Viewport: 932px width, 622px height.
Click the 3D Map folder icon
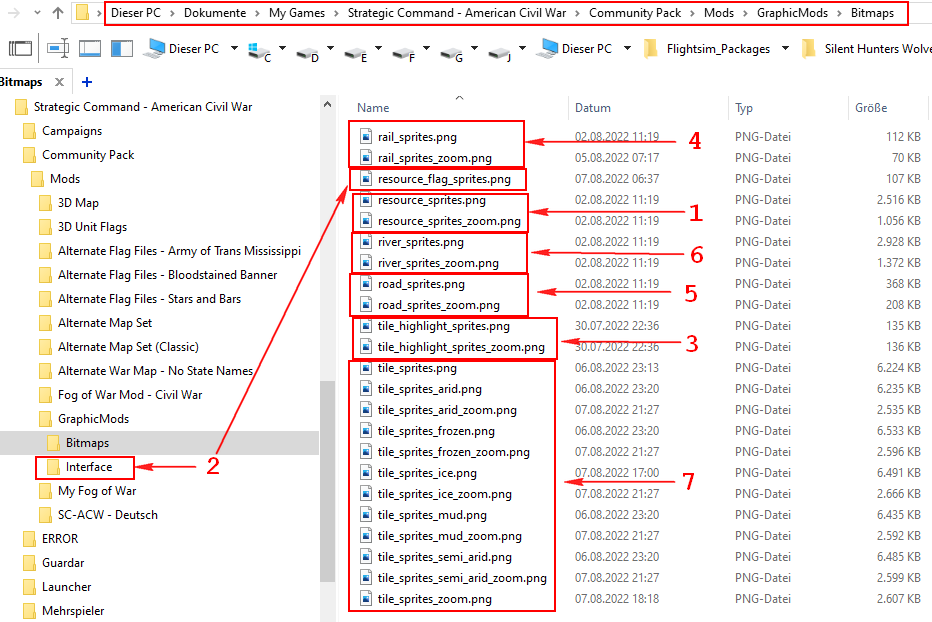46,203
